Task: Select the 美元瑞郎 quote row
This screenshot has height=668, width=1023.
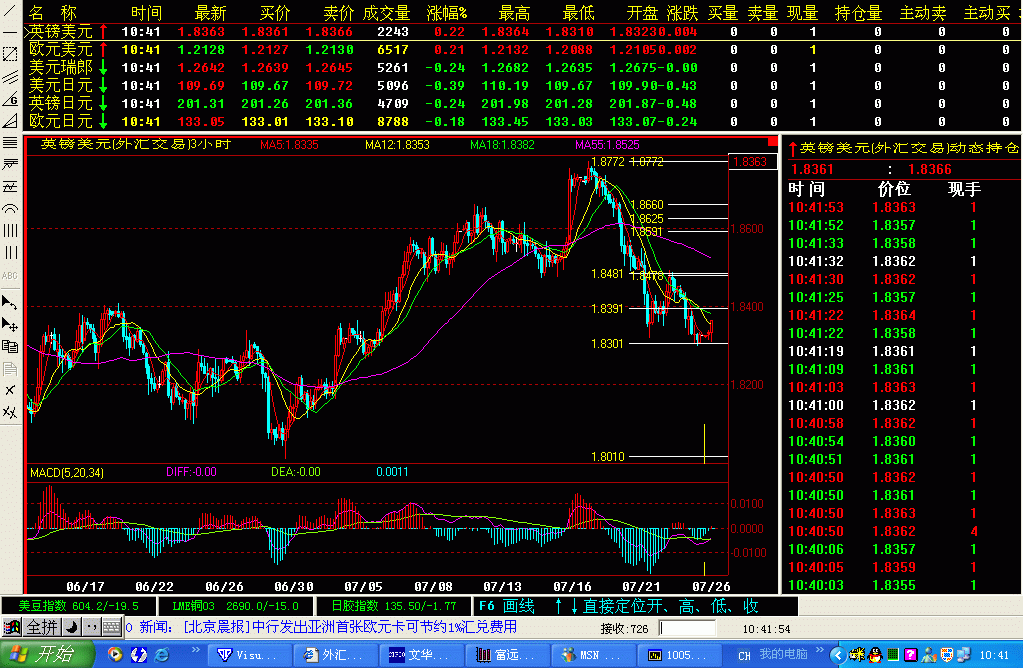Action: pos(523,67)
